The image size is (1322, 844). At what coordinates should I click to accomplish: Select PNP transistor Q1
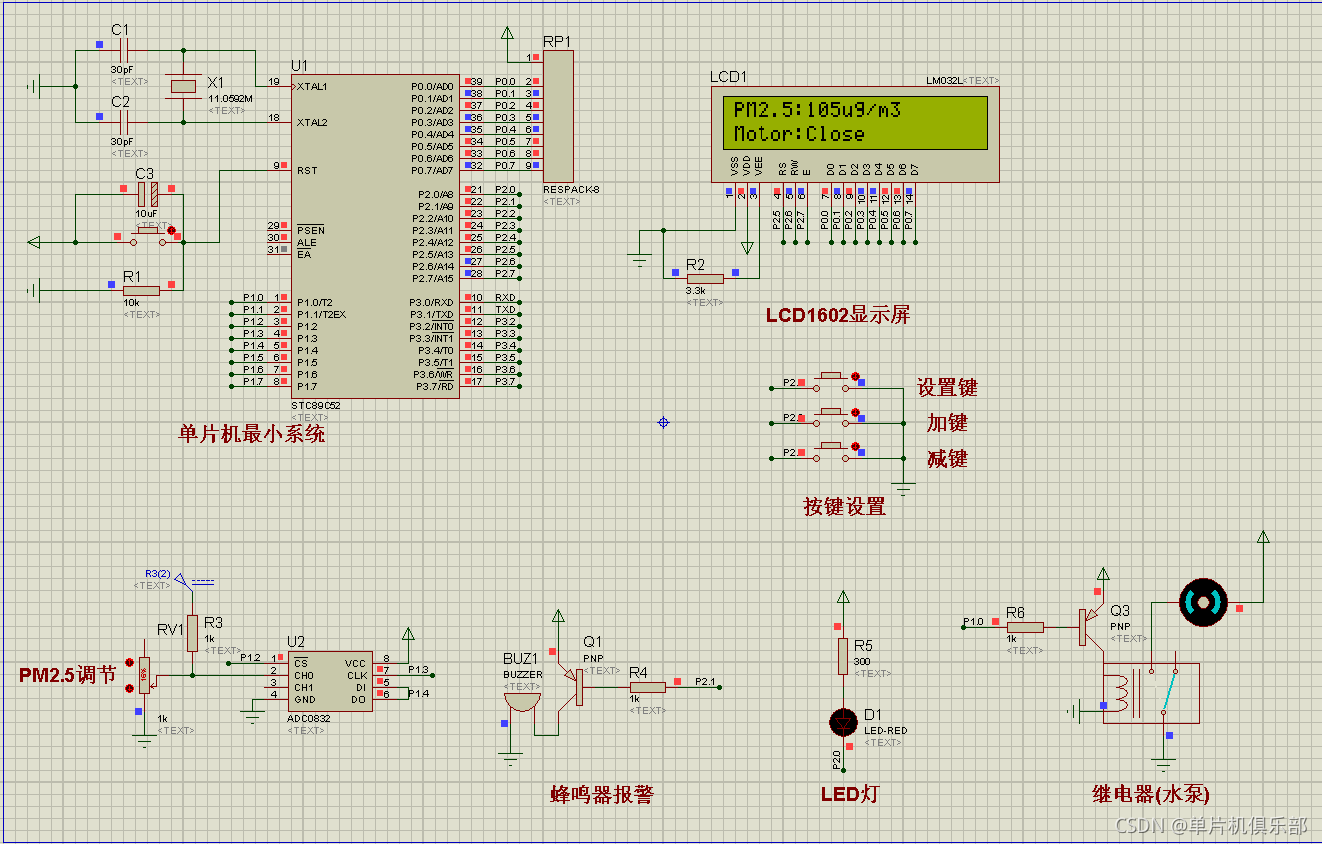point(572,686)
